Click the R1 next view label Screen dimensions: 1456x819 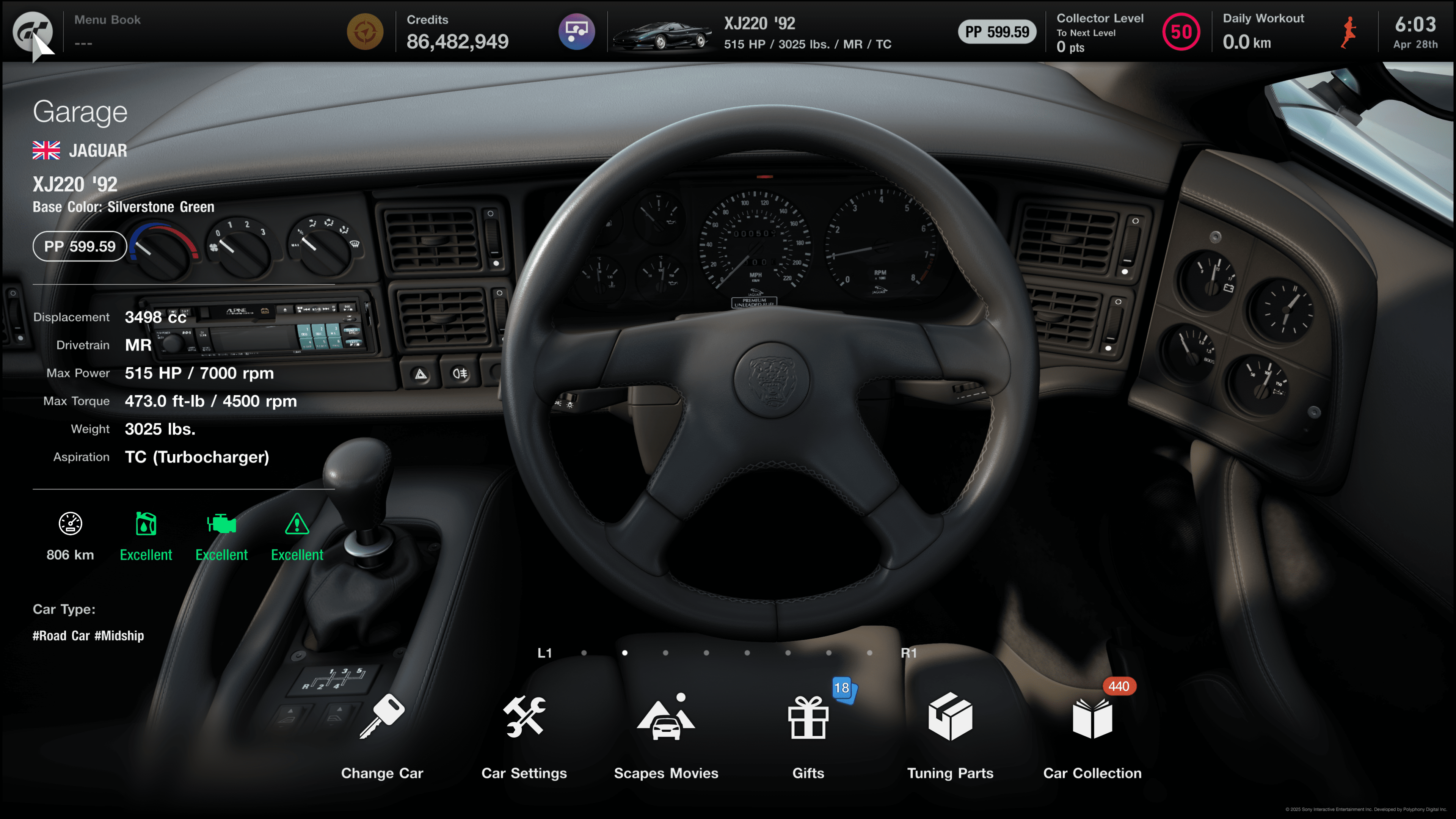click(908, 653)
